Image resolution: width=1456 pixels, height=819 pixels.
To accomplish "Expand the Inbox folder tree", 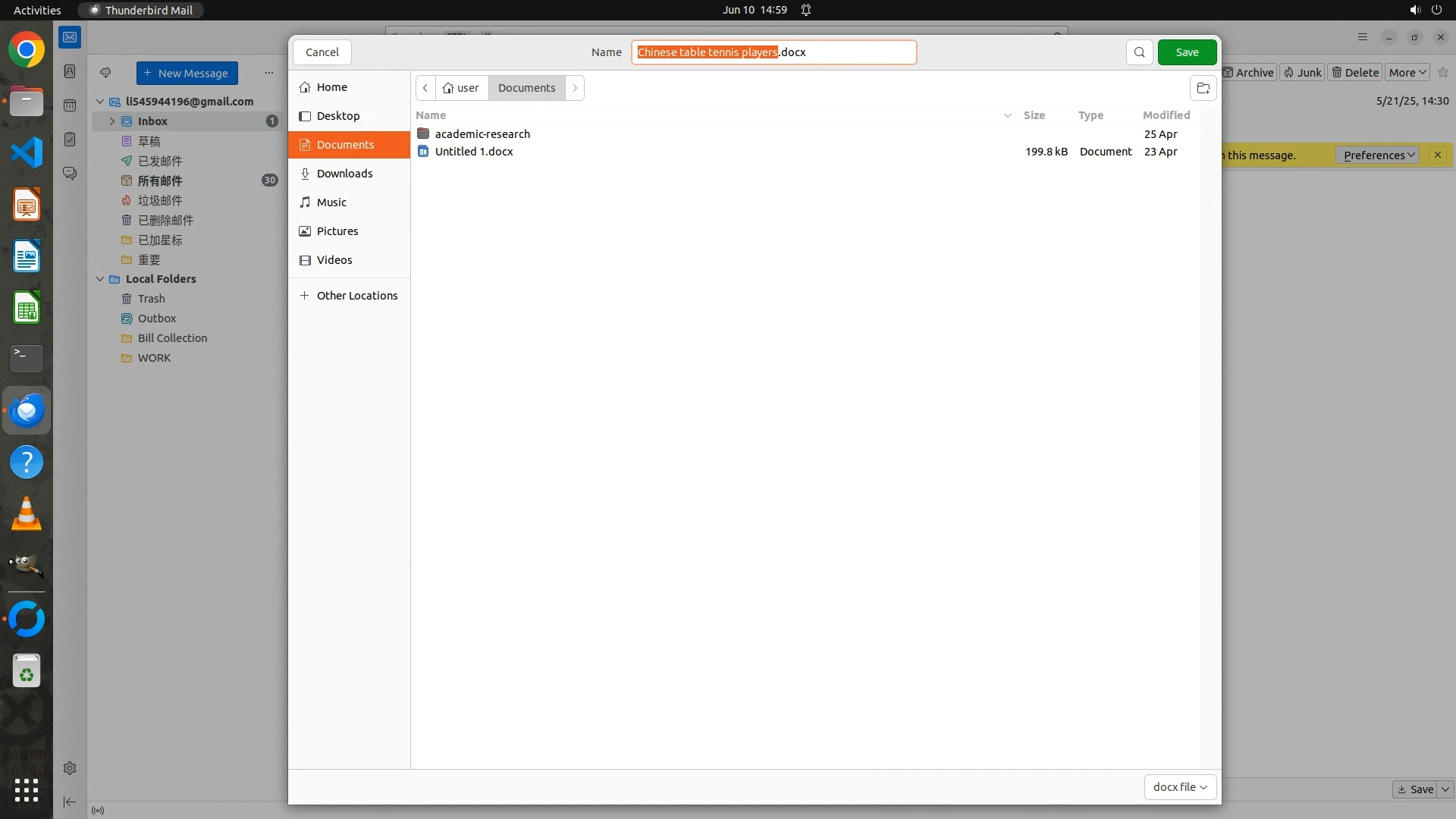I will (112, 121).
